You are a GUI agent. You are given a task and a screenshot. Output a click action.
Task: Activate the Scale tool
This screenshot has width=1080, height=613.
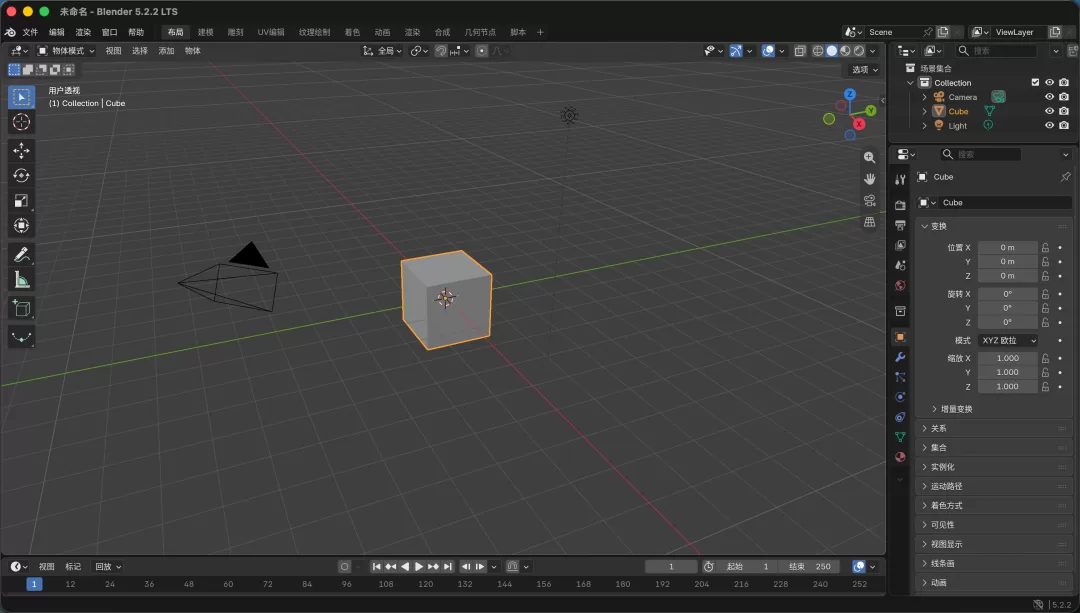point(21,200)
